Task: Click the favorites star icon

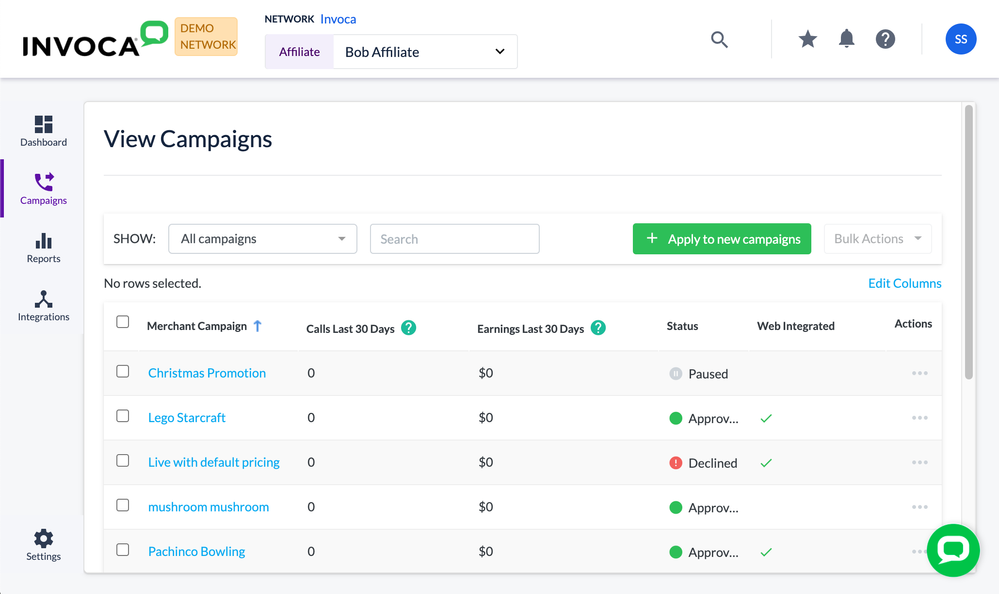Action: point(808,39)
